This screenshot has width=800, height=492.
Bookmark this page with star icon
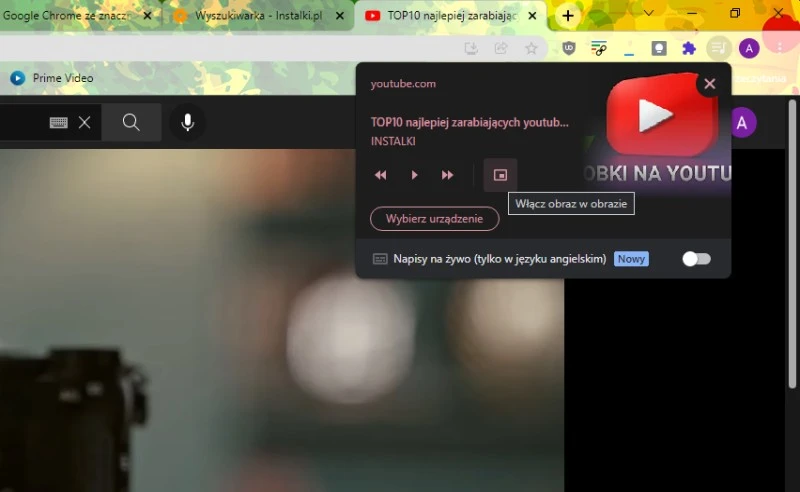tap(531, 48)
